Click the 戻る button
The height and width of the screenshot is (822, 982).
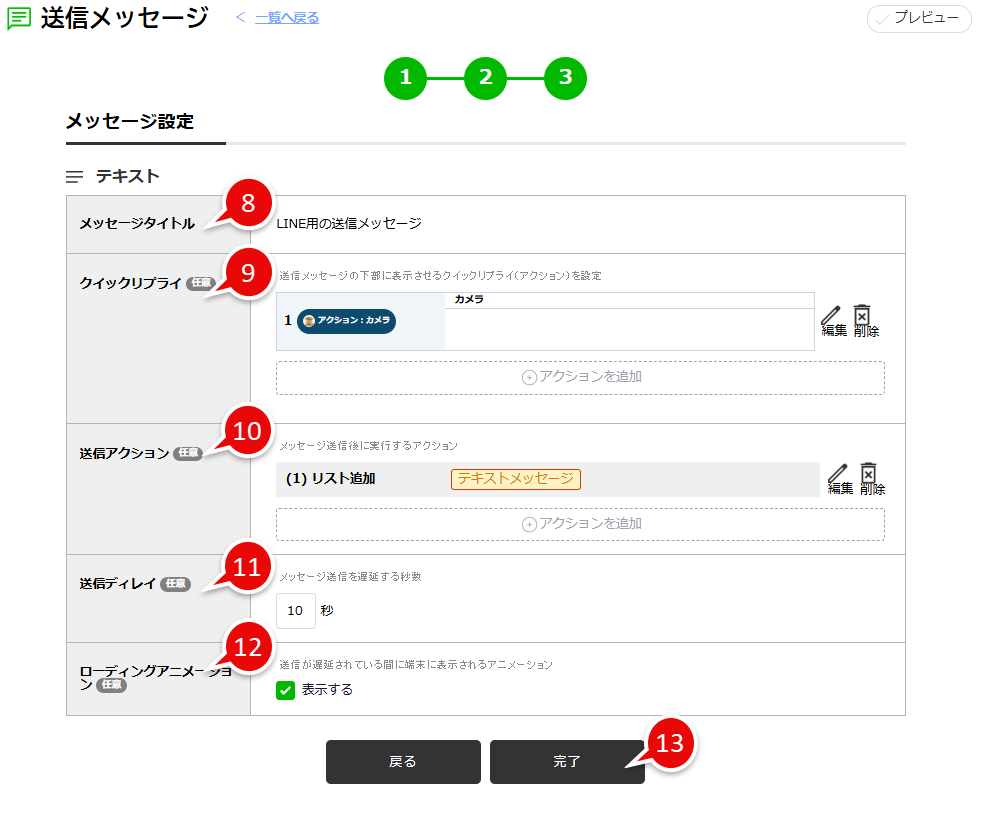pos(403,761)
